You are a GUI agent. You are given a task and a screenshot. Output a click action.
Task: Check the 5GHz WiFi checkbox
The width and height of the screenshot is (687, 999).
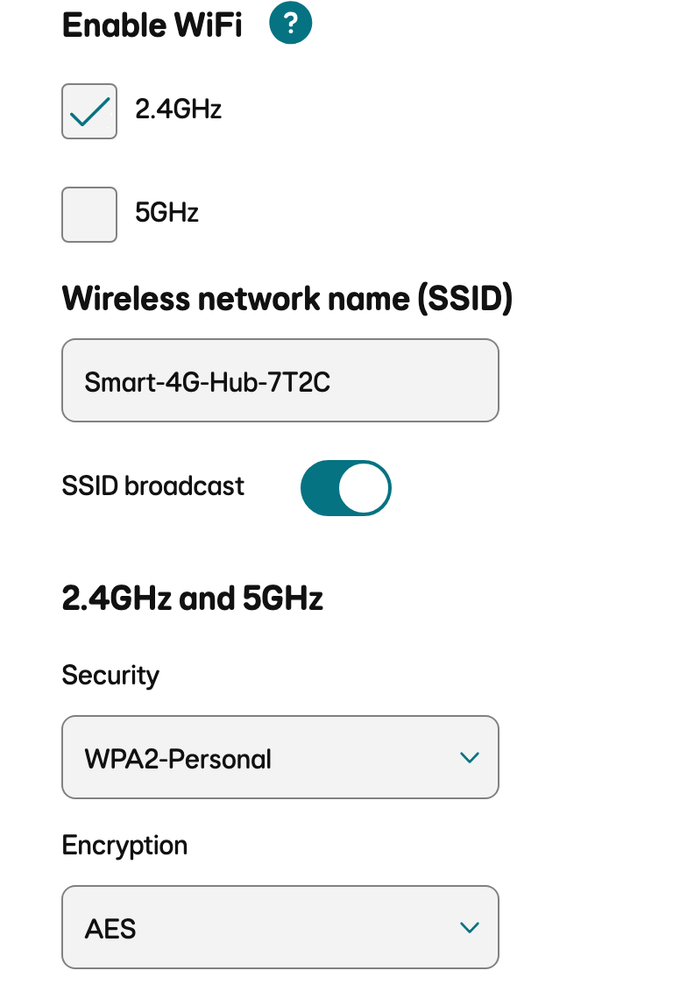[89, 214]
